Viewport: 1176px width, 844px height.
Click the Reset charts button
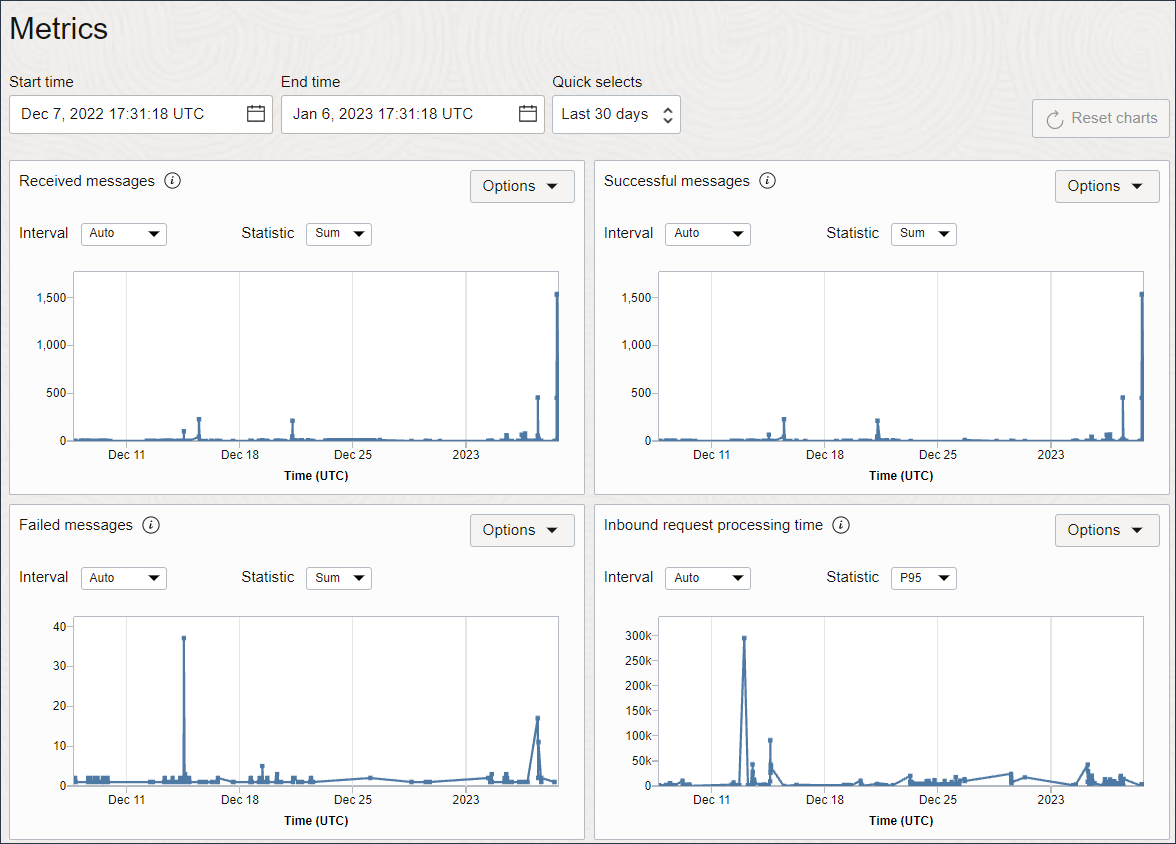(1100, 118)
